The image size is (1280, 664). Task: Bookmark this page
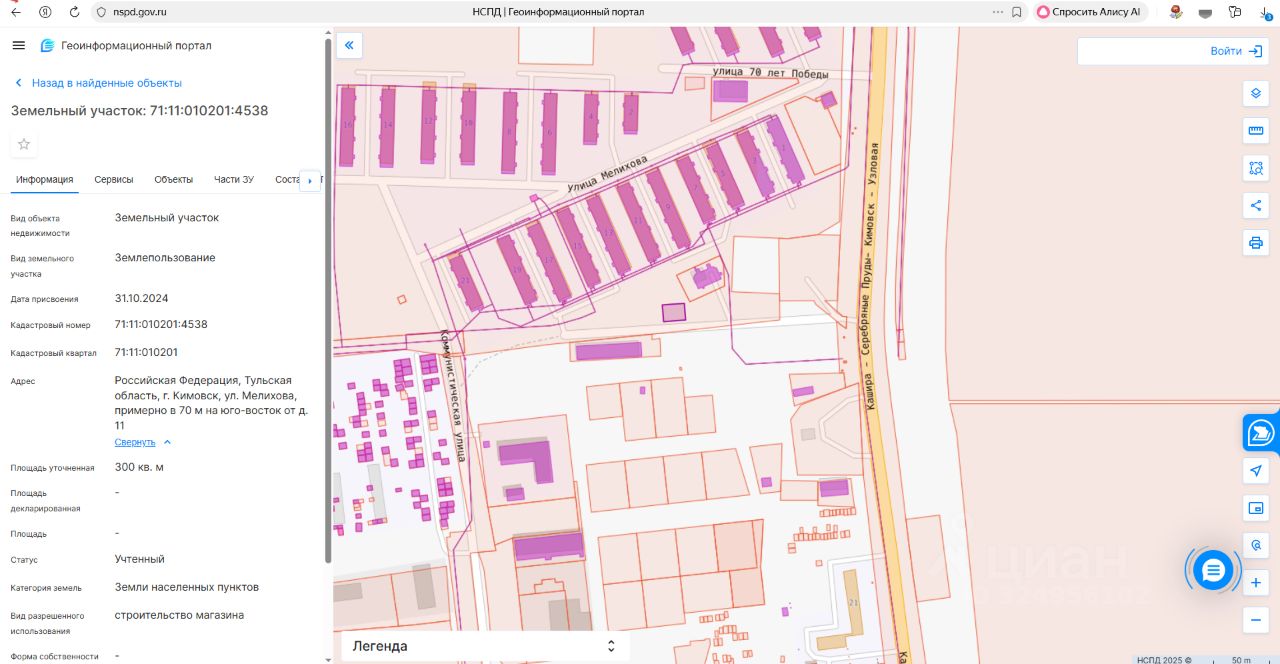pos(1017,12)
